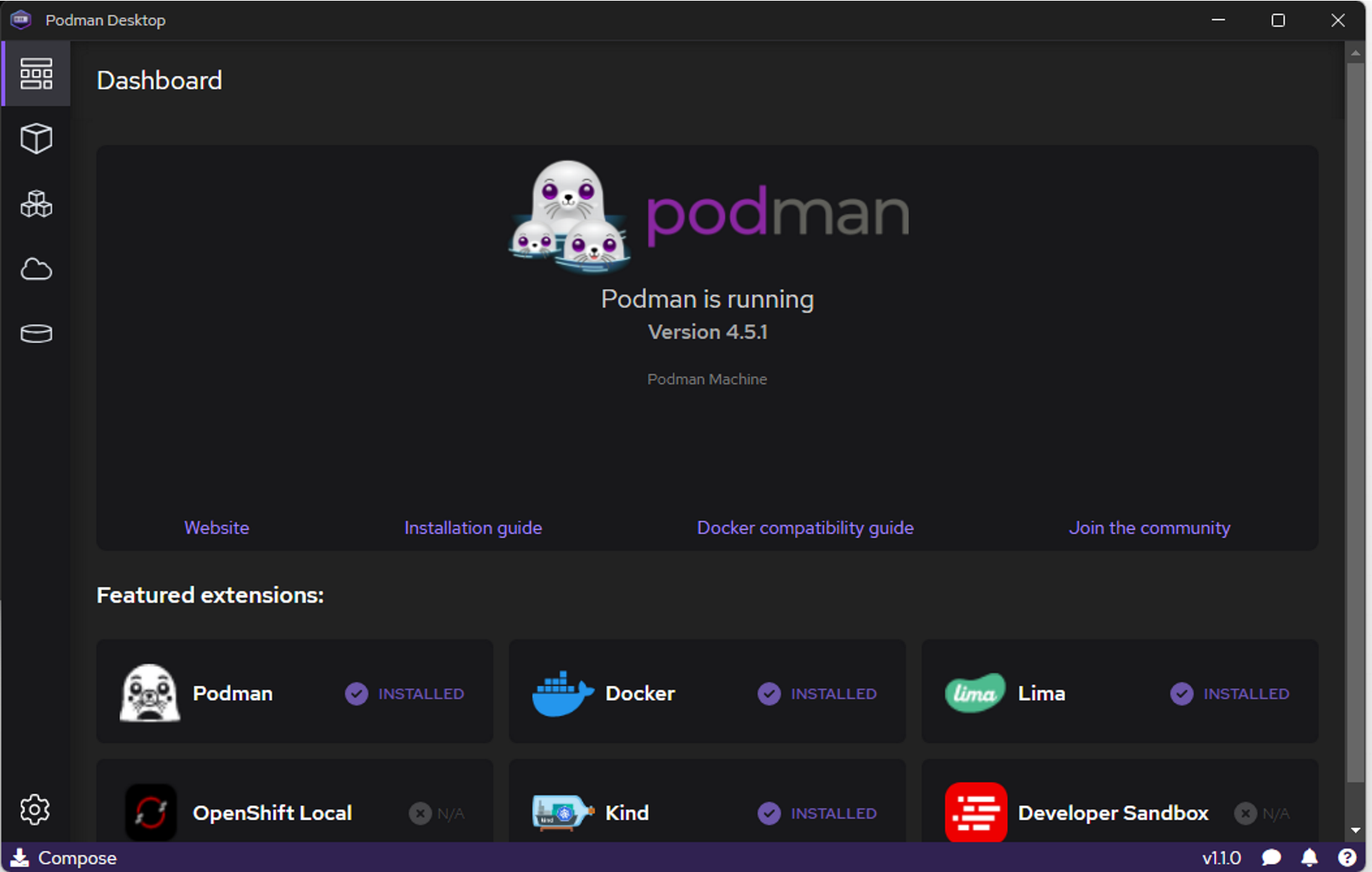Open the Pods stacked cubes icon

pyautogui.click(x=36, y=204)
